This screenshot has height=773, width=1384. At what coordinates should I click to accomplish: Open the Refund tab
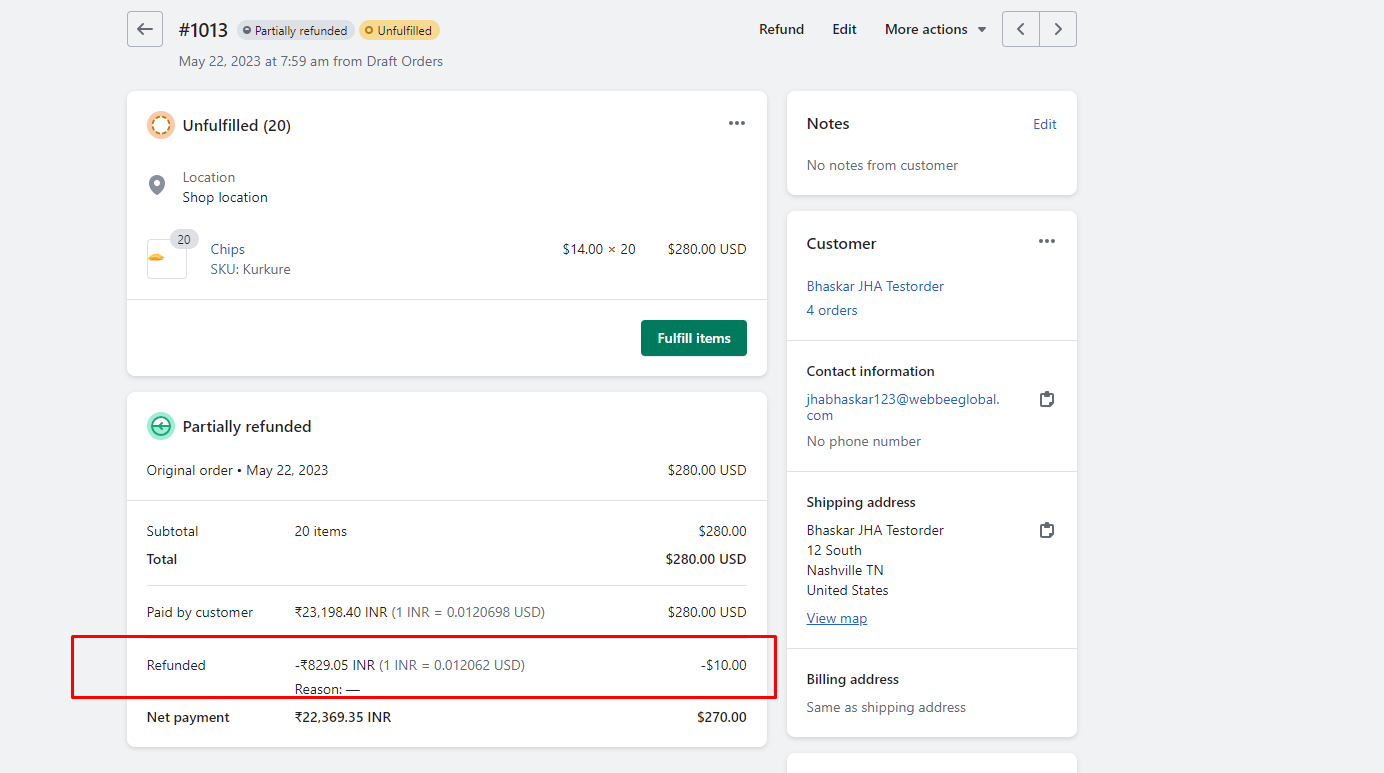pos(781,29)
